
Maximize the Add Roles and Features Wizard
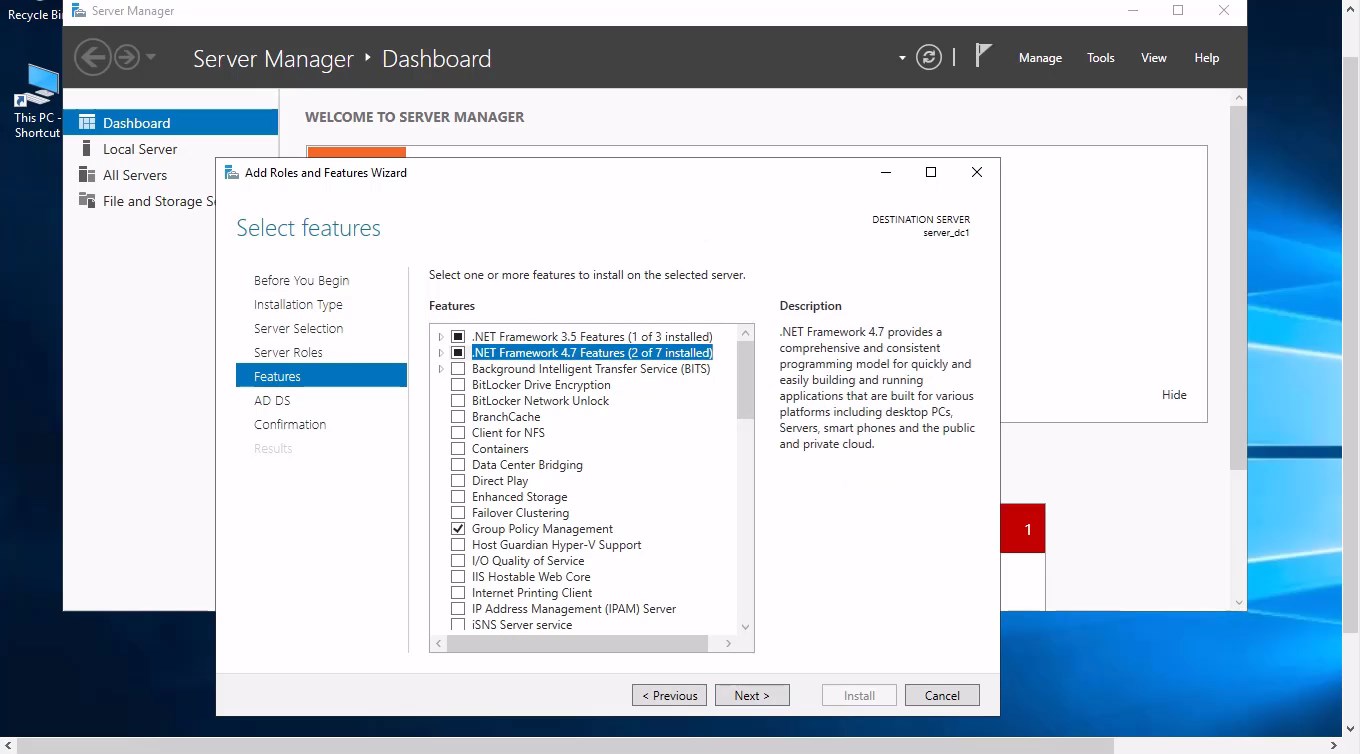click(x=931, y=172)
